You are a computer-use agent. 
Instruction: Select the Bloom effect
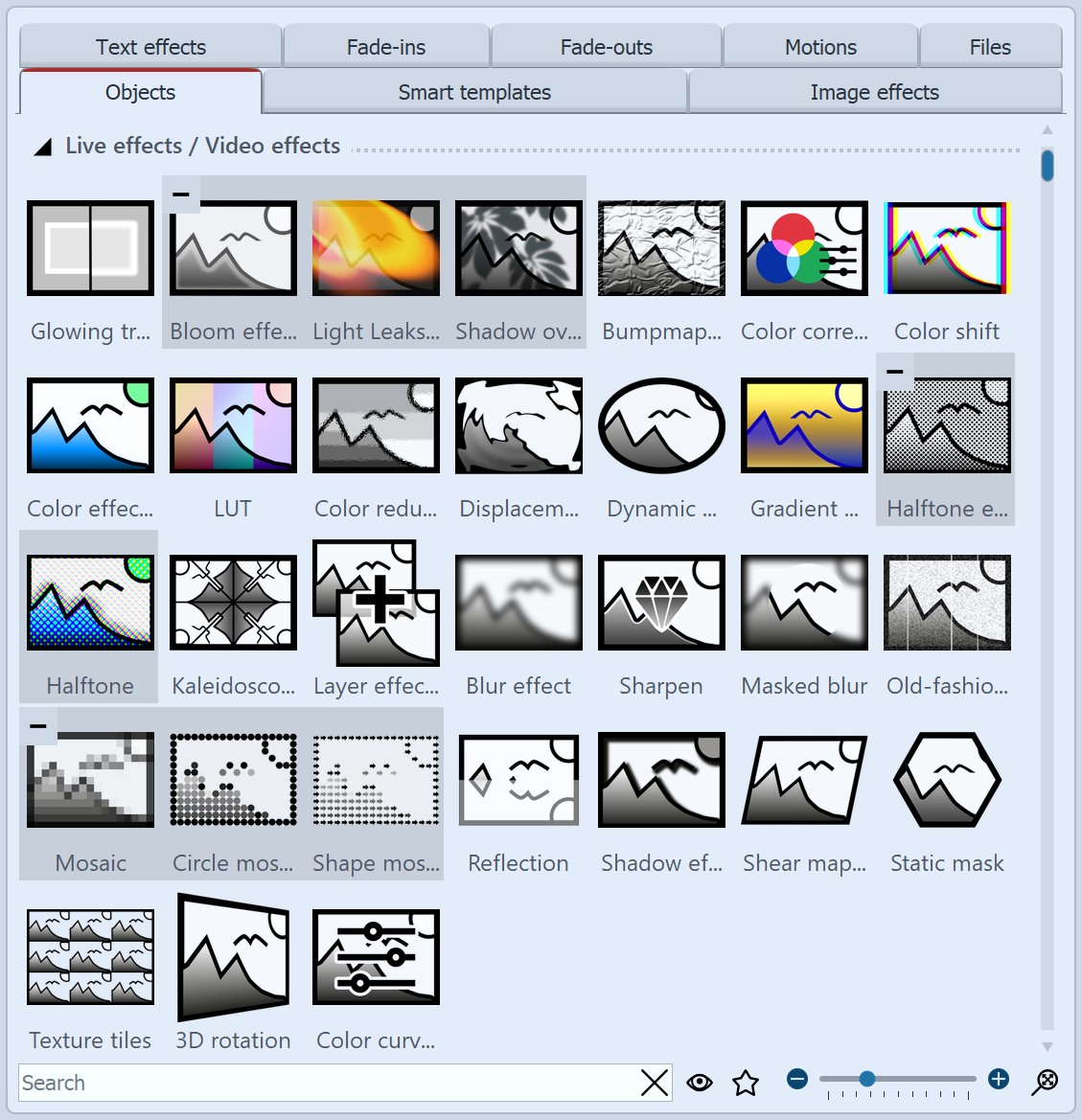[x=233, y=248]
